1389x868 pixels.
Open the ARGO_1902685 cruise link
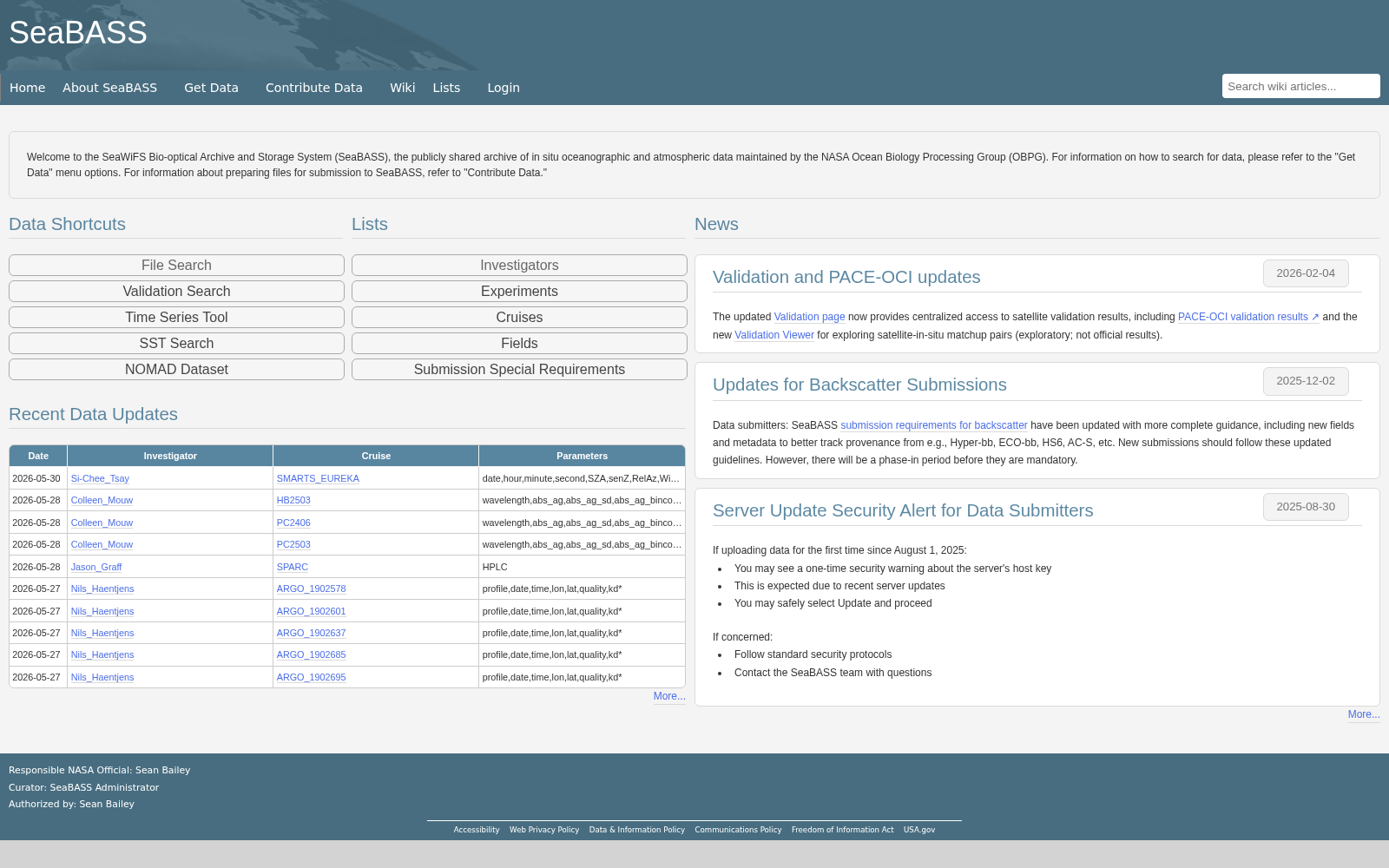pos(312,655)
